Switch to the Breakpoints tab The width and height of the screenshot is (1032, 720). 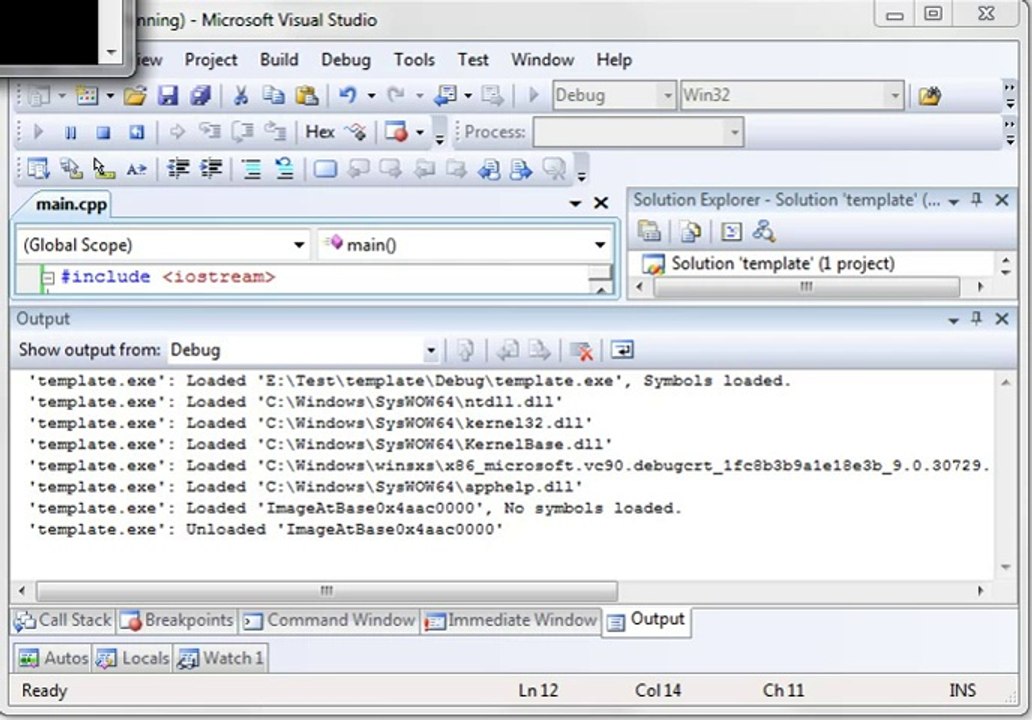(x=176, y=620)
